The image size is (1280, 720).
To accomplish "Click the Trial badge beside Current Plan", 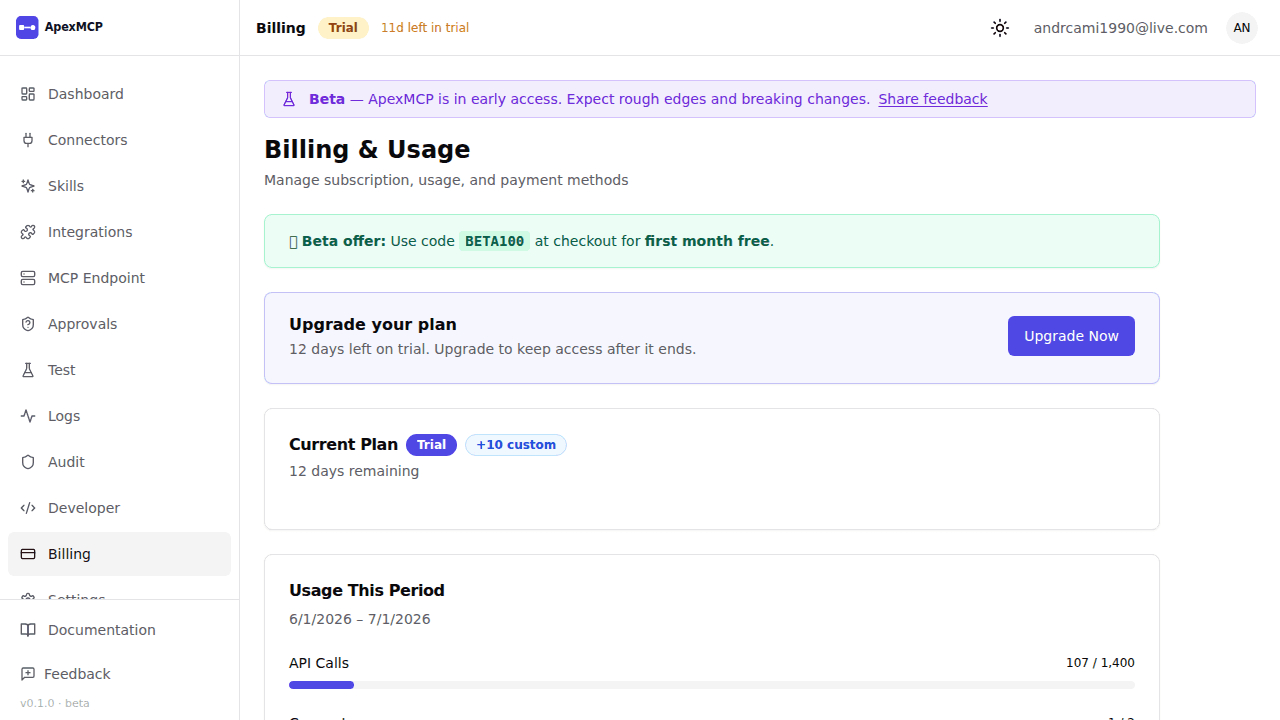I will (431, 445).
